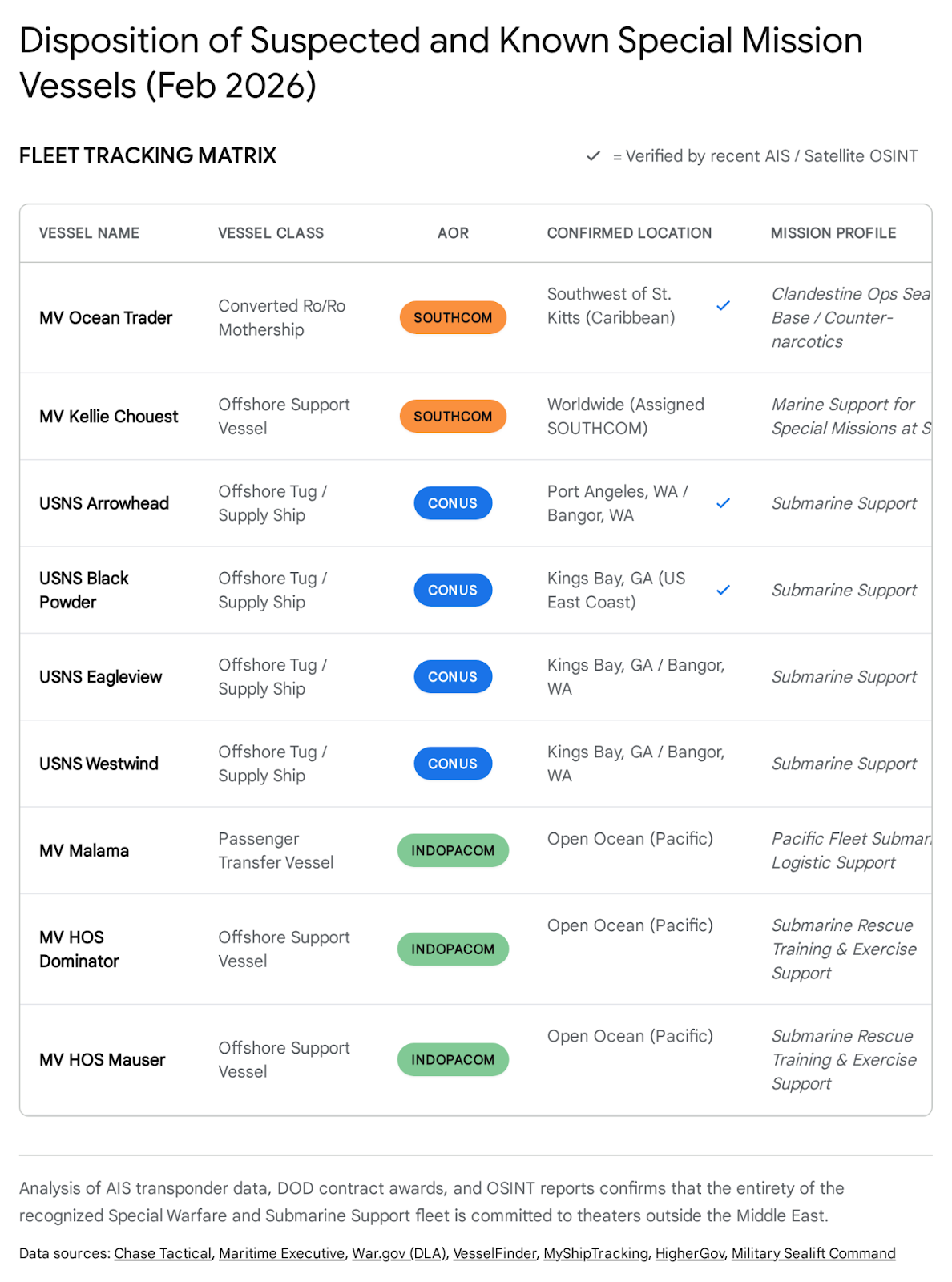The width and height of the screenshot is (952, 1282).
Task: Click the INDOPACOM badge for MV Malama
Action: pos(453,850)
